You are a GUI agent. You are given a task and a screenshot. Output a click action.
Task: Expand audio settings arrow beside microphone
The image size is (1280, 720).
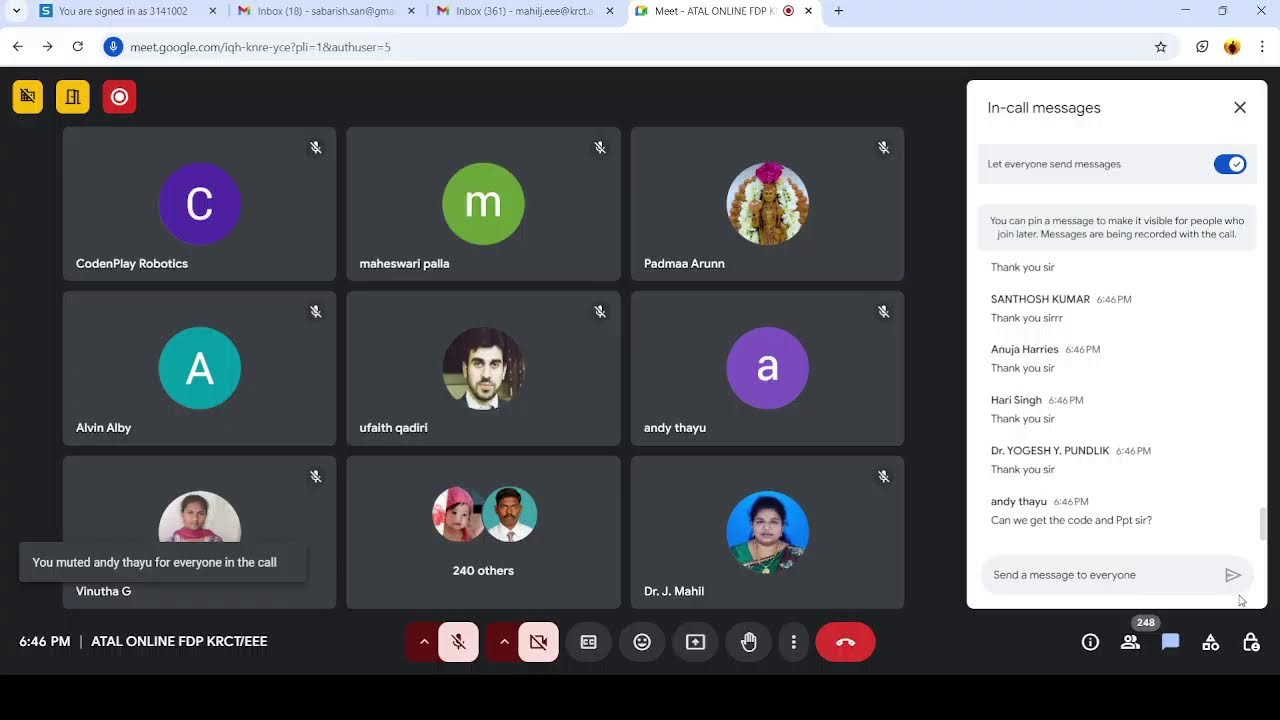pos(423,642)
